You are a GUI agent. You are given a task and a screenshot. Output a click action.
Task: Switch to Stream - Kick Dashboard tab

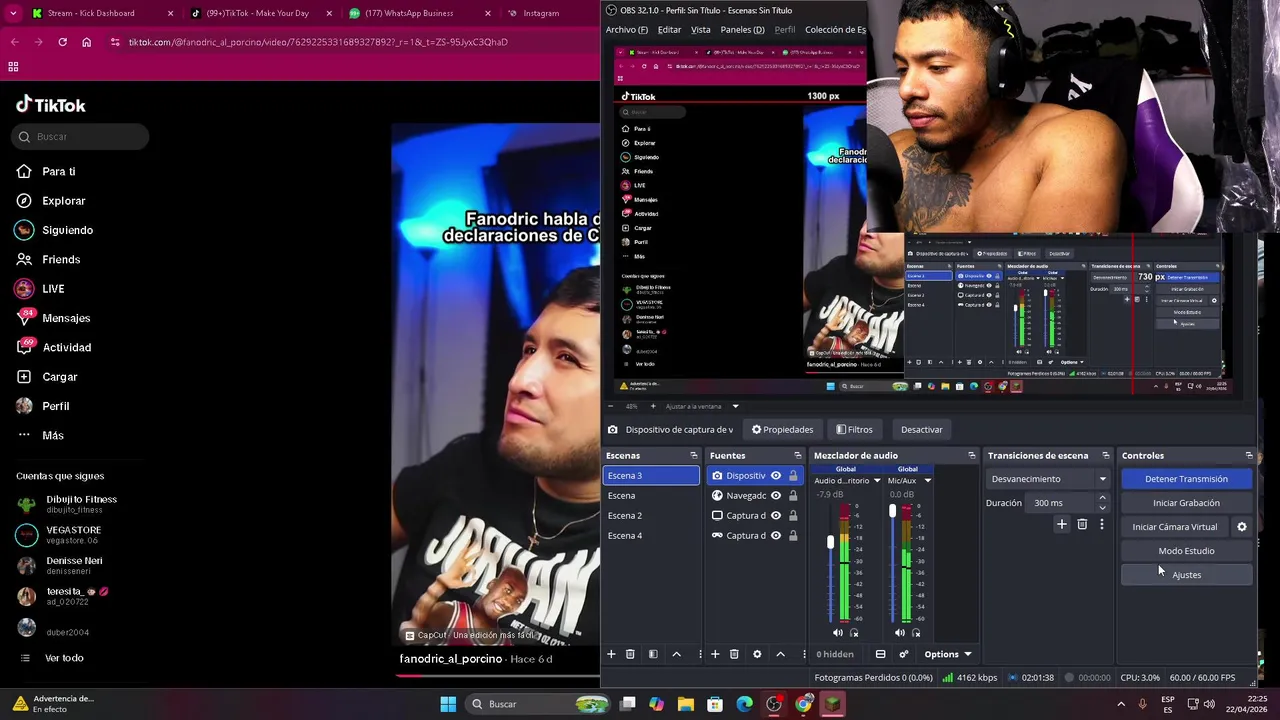(101, 13)
